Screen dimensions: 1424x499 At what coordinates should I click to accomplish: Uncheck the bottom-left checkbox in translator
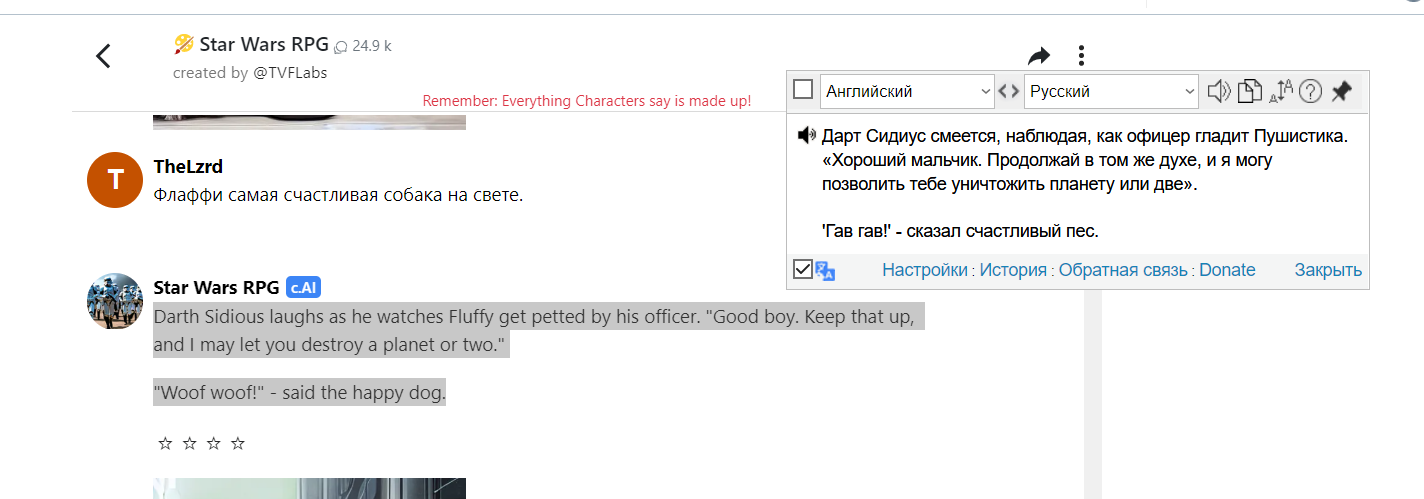tap(802, 269)
